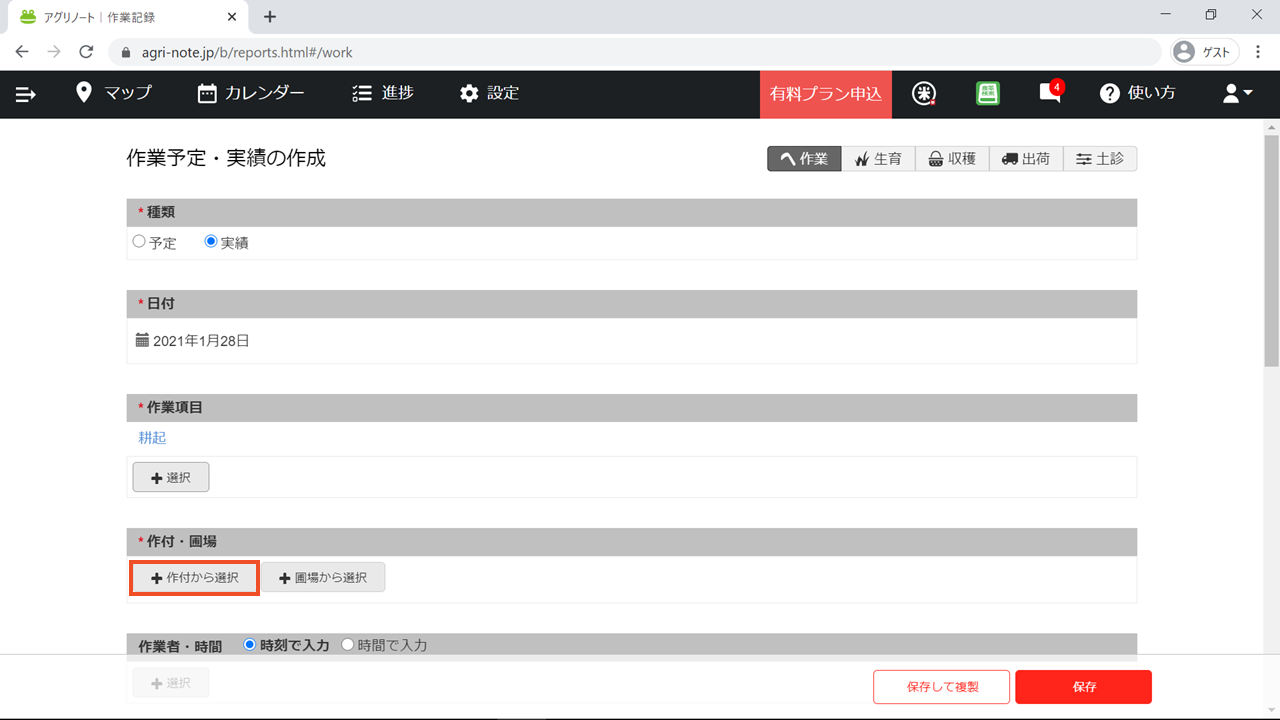1280x720 pixels.
Task: Open the Chrome three-dot menu
Action: tap(1258, 52)
